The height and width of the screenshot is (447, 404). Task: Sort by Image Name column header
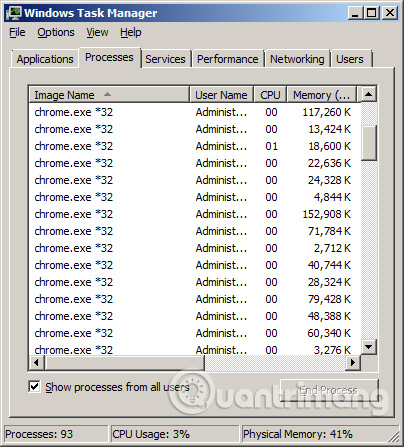(x=109, y=95)
